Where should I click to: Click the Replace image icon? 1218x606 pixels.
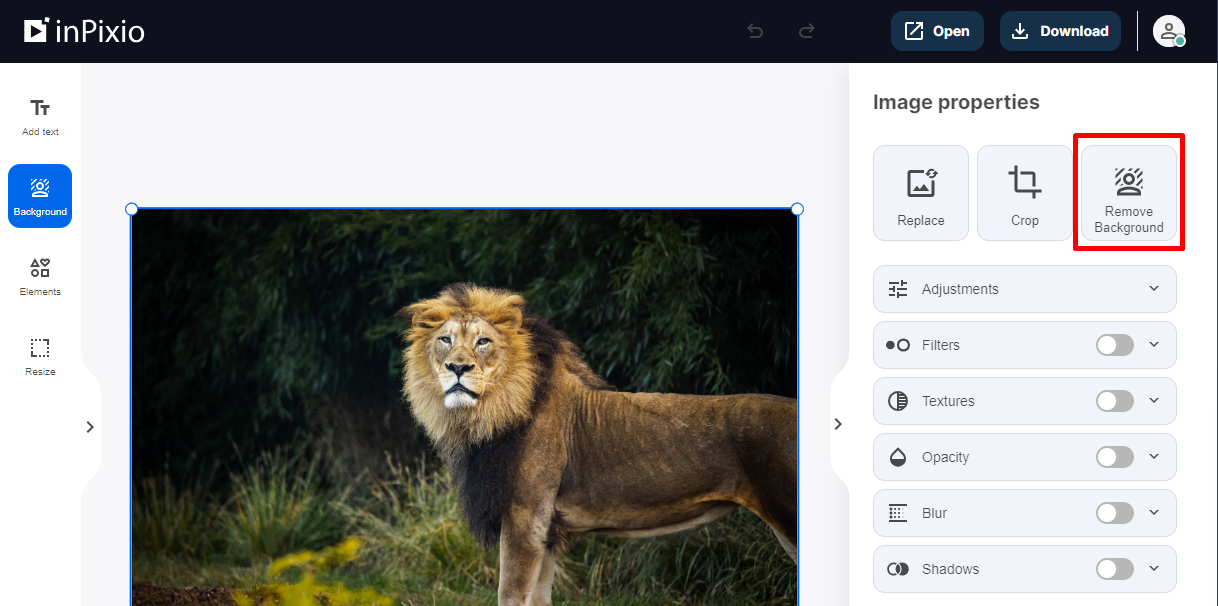920,192
